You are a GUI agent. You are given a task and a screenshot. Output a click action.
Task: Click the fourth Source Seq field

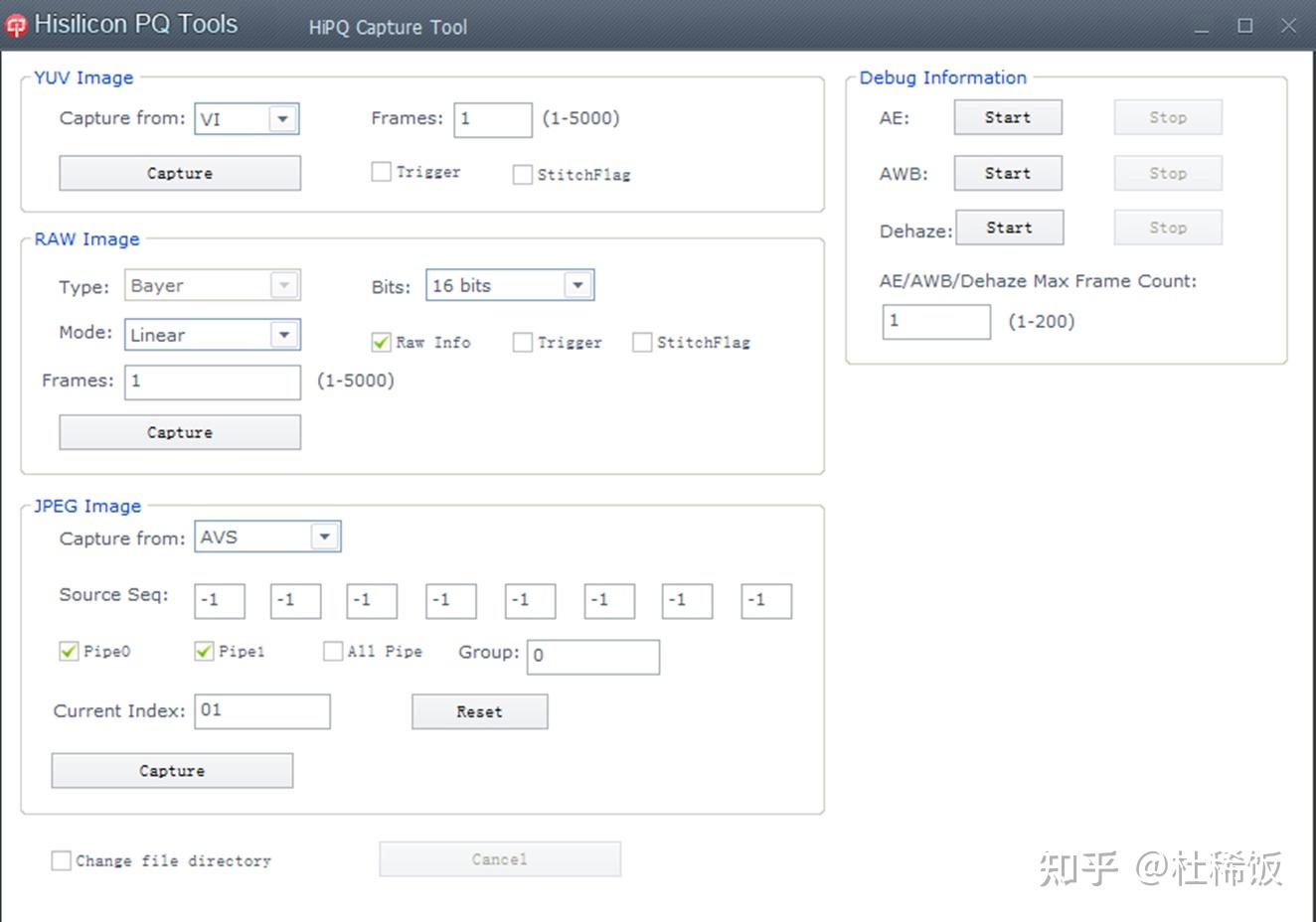tap(451, 600)
